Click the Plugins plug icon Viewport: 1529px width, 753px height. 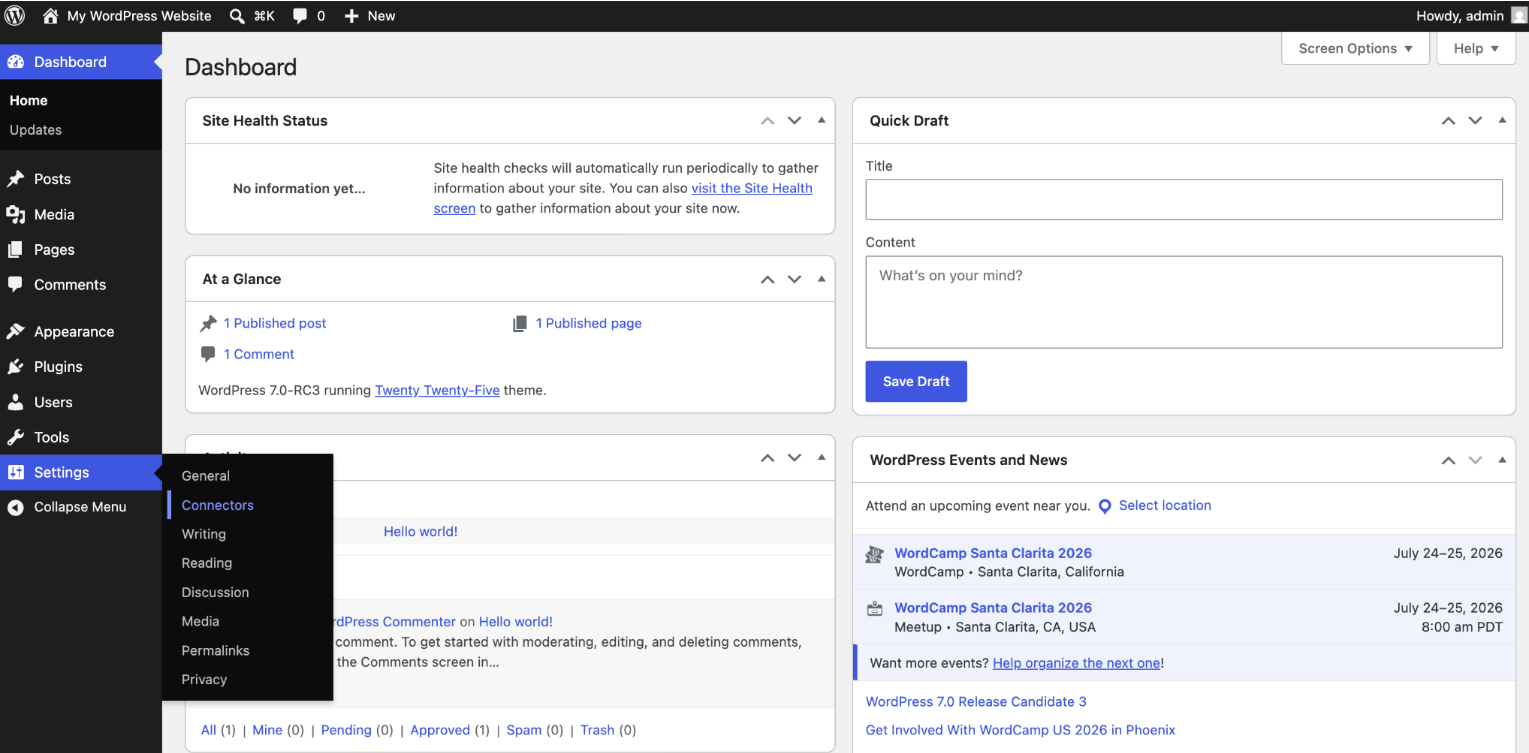pyautogui.click(x=16, y=367)
